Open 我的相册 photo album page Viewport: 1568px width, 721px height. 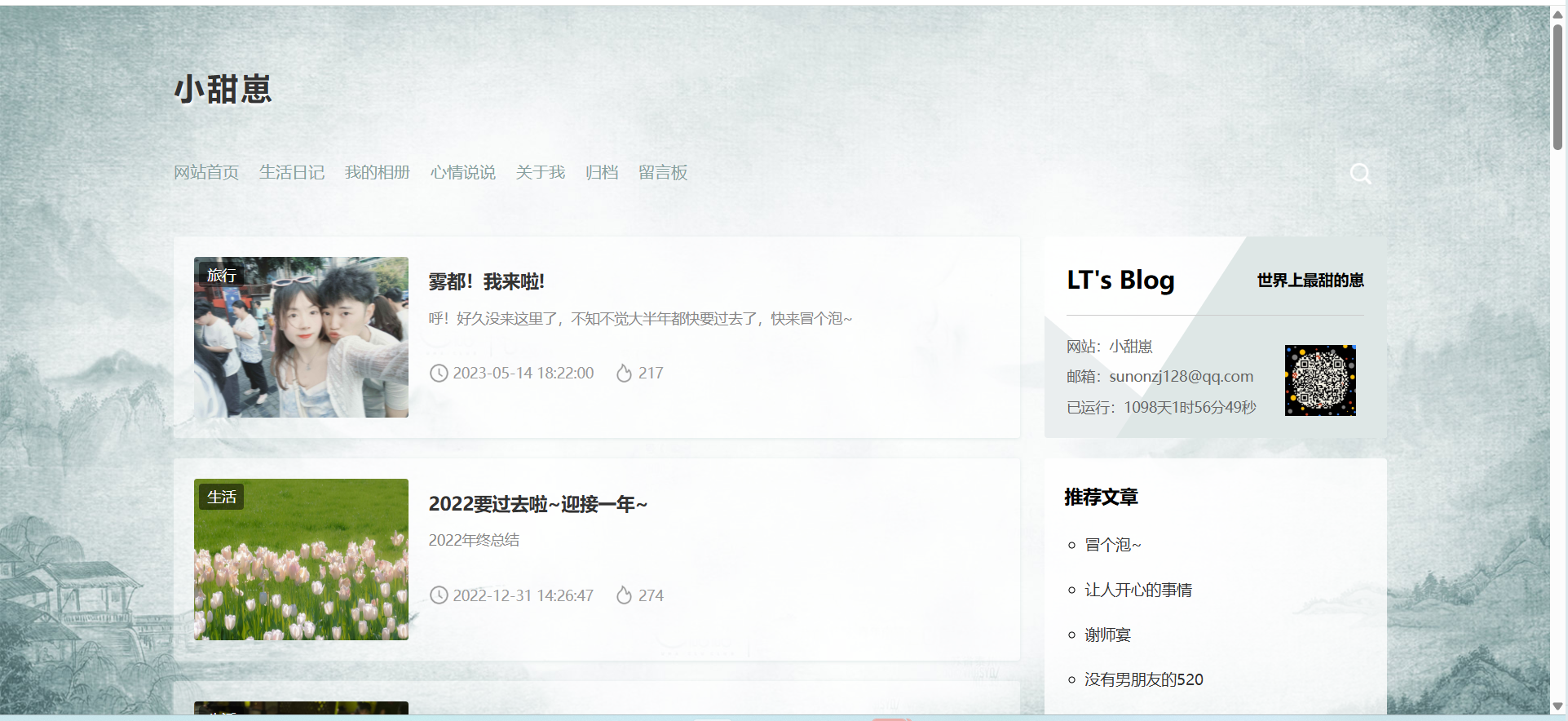377,173
